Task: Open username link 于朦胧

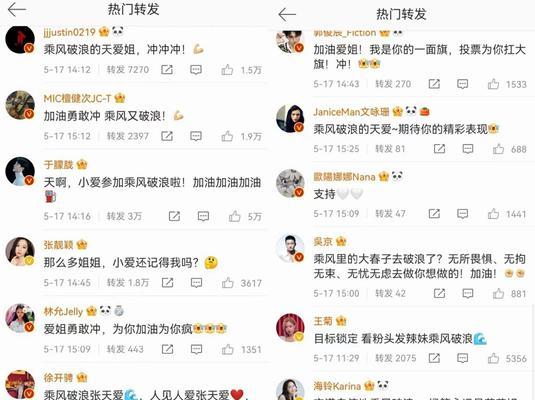Action: 58,165
